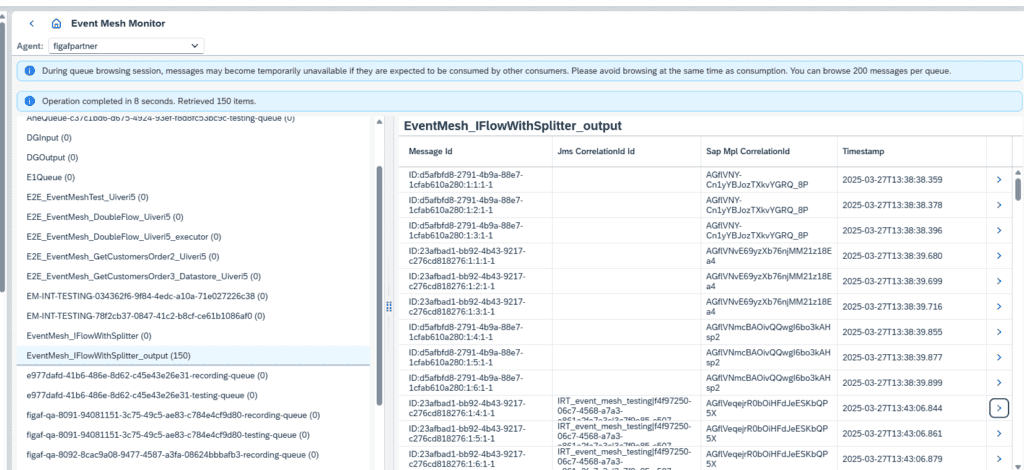Click the scroll-up arrow of message table
1024x470 pixels.
[1017, 172]
